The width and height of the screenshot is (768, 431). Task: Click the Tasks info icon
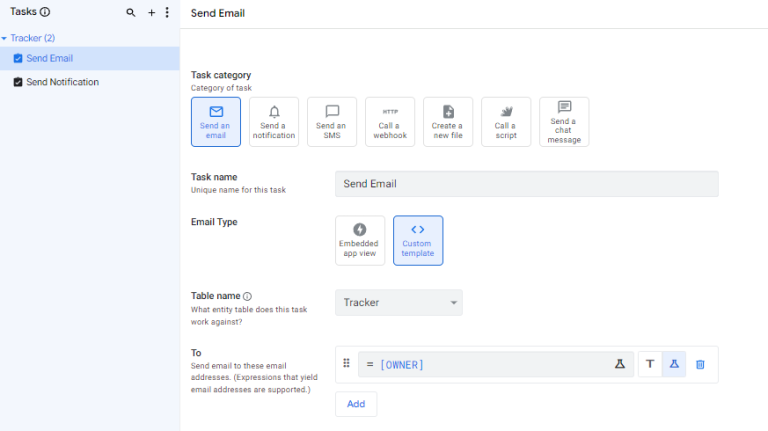45,12
